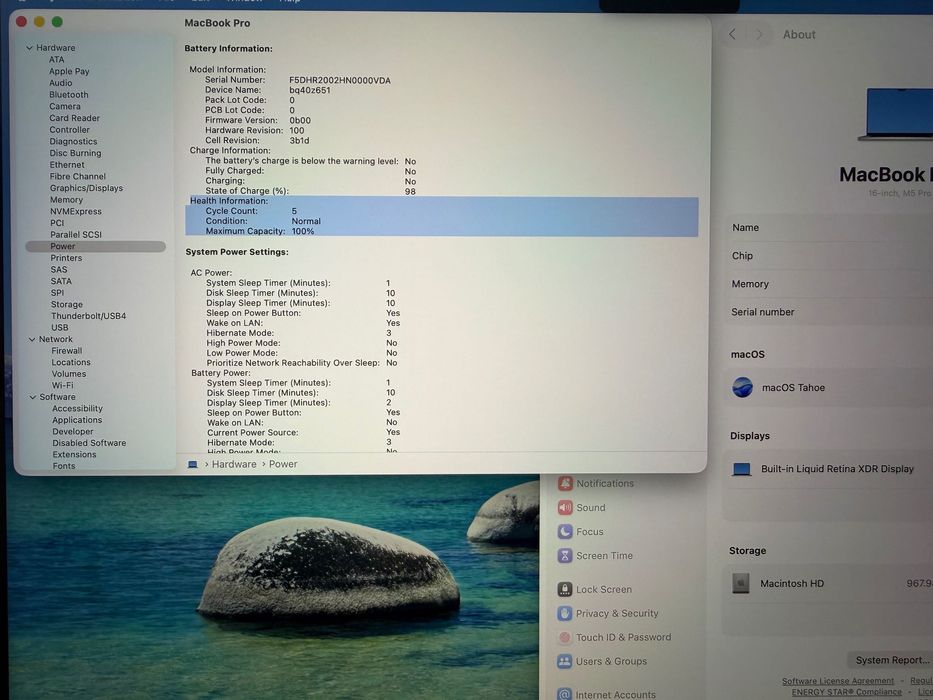Image resolution: width=933 pixels, height=700 pixels.
Task: Click the Serial number row in About
Action: pos(828,312)
